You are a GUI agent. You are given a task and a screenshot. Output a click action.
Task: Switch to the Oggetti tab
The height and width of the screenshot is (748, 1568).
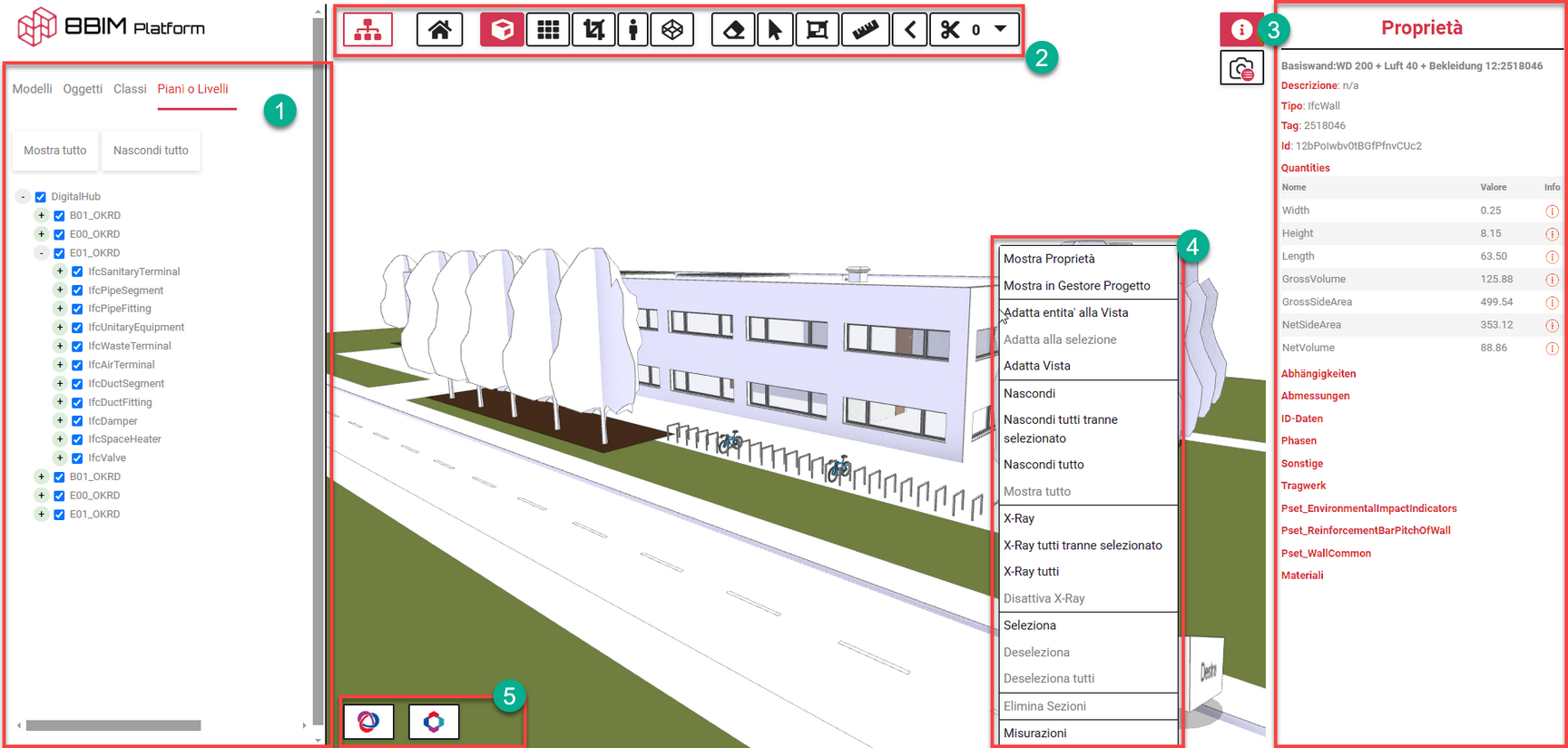pyautogui.click(x=83, y=89)
